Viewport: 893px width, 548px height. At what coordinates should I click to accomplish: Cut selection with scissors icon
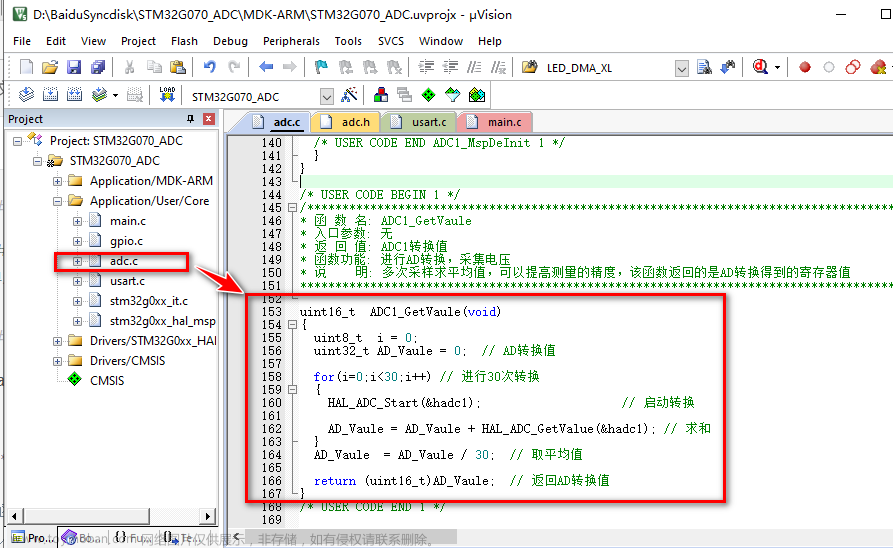pyautogui.click(x=130, y=67)
